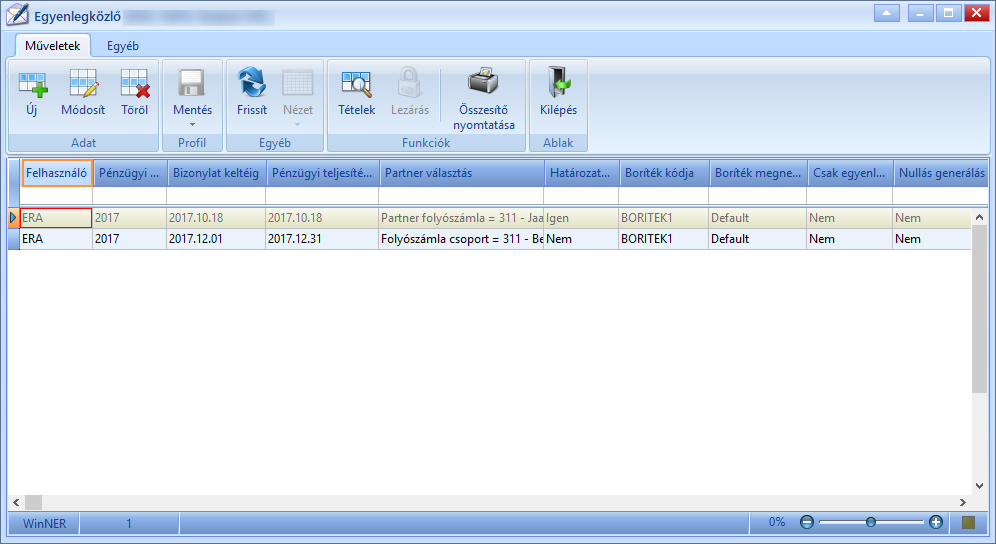This screenshot has width=996, height=544.
Task: Click the Boríték kódja column header
Action: pos(664,173)
